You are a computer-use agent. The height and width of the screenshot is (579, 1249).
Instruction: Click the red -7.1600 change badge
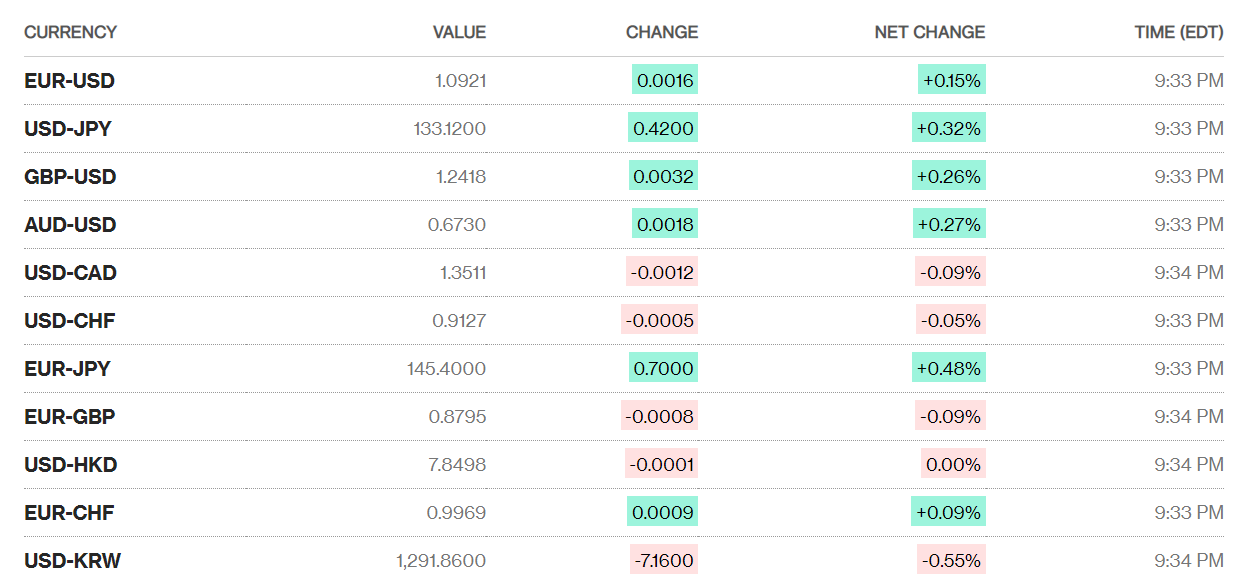(663, 561)
